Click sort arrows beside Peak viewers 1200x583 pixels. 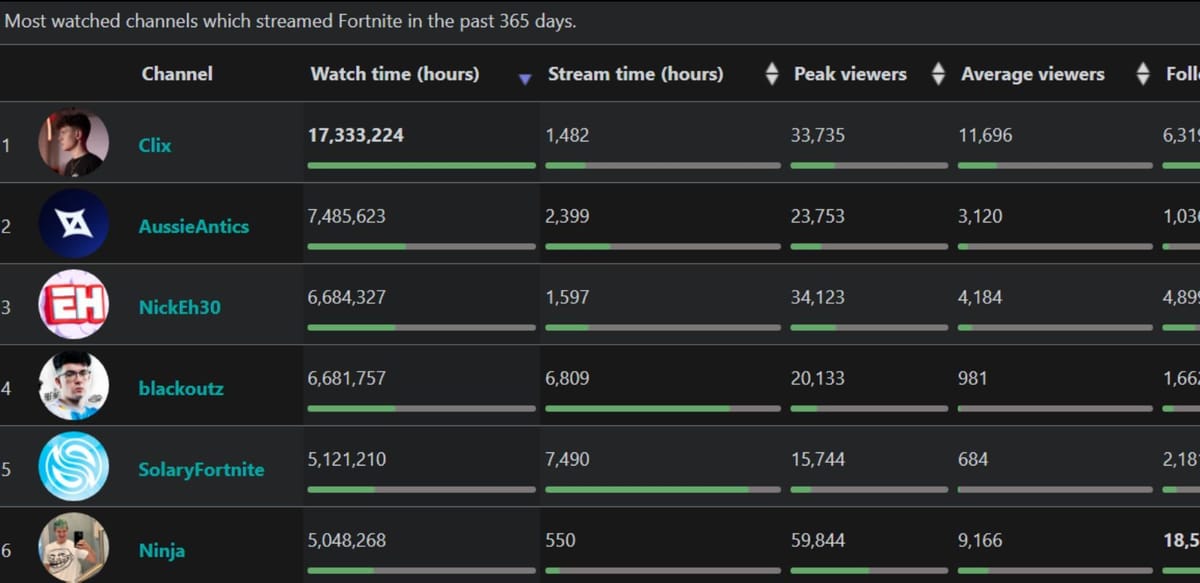[x=938, y=74]
